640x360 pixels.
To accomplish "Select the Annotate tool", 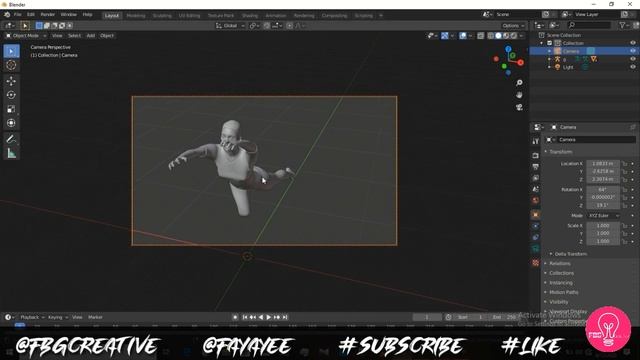I will click(11, 139).
